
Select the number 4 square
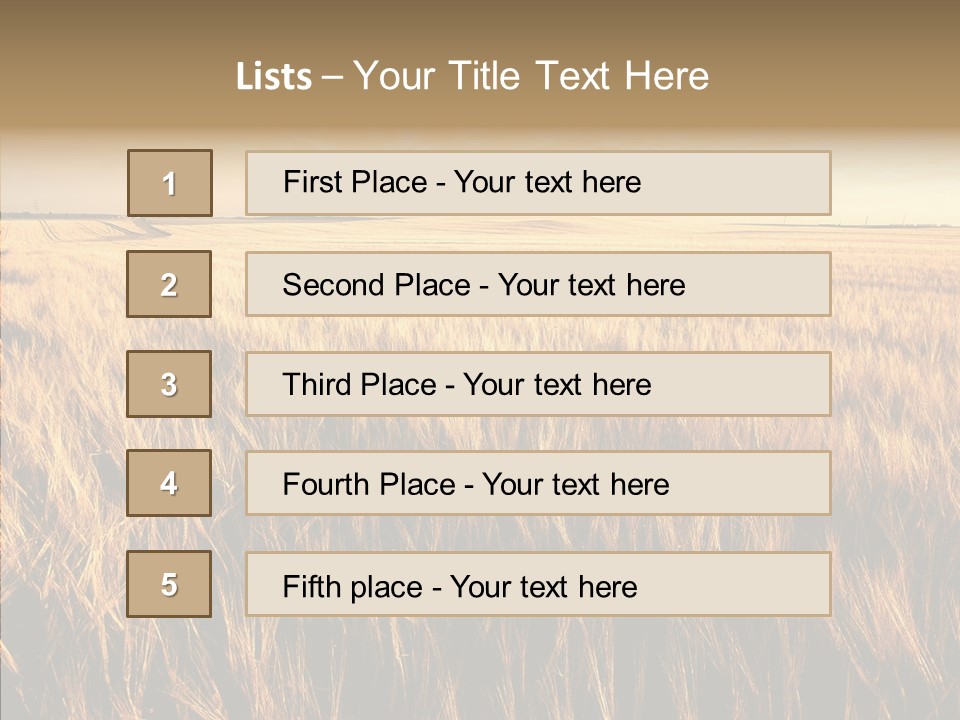pyautogui.click(x=169, y=483)
